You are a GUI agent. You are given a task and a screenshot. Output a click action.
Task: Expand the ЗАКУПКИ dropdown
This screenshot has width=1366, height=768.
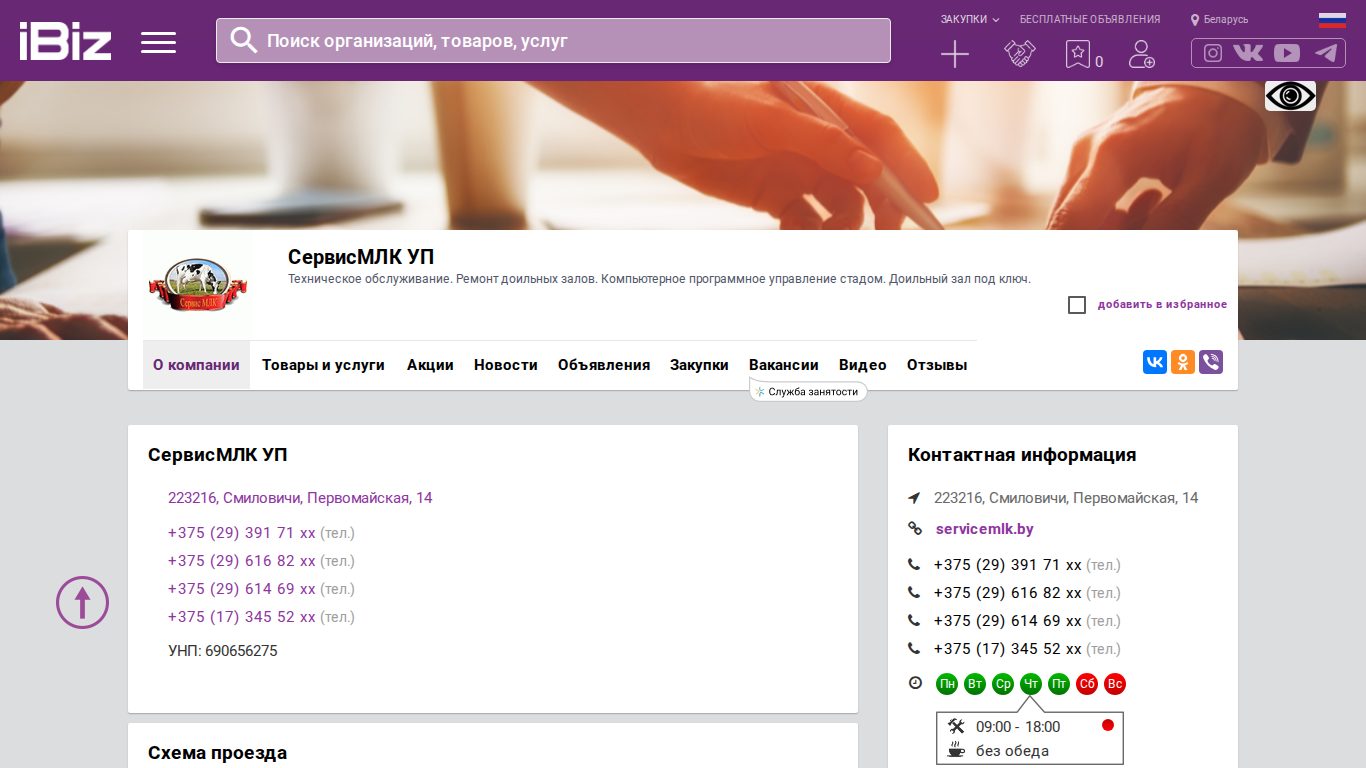click(970, 19)
